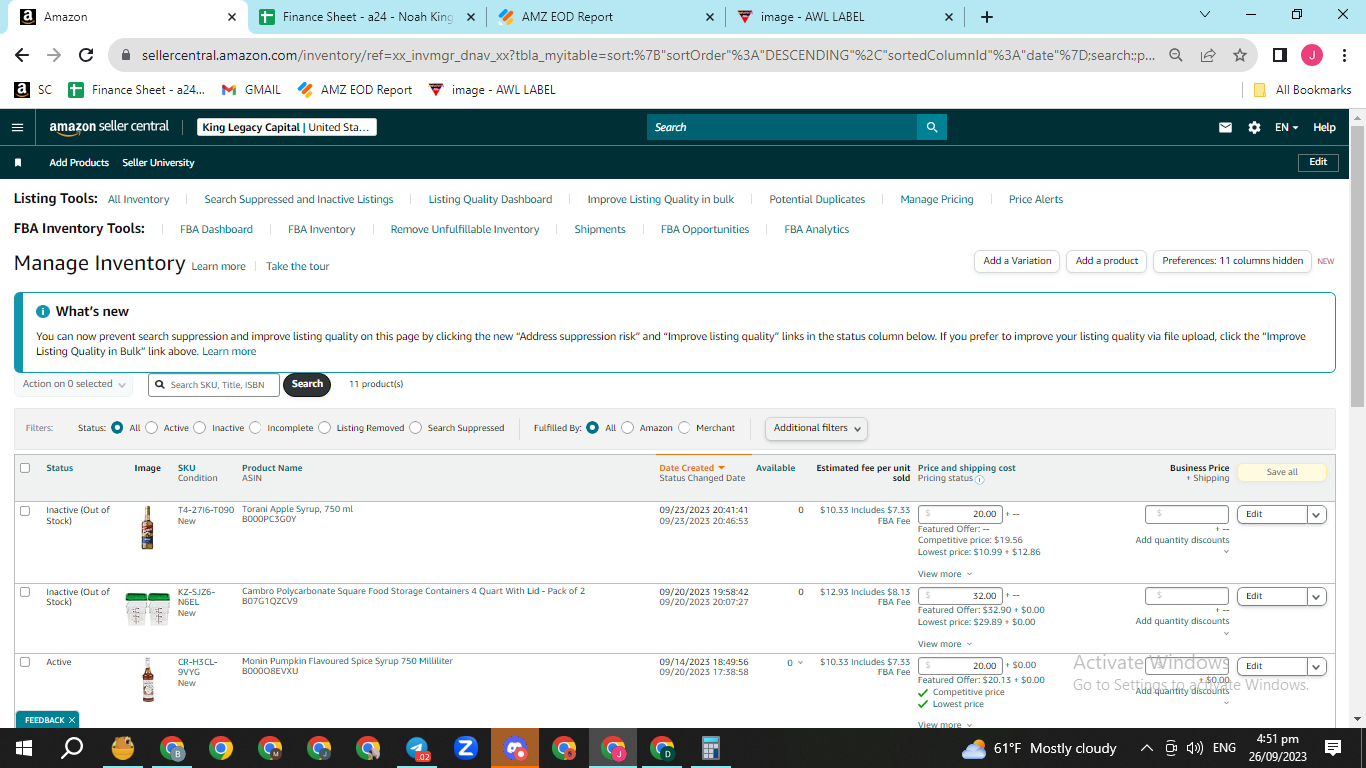The height and width of the screenshot is (768, 1366).
Task: Select the Inactive status filter radio
Action: pos(199,428)
